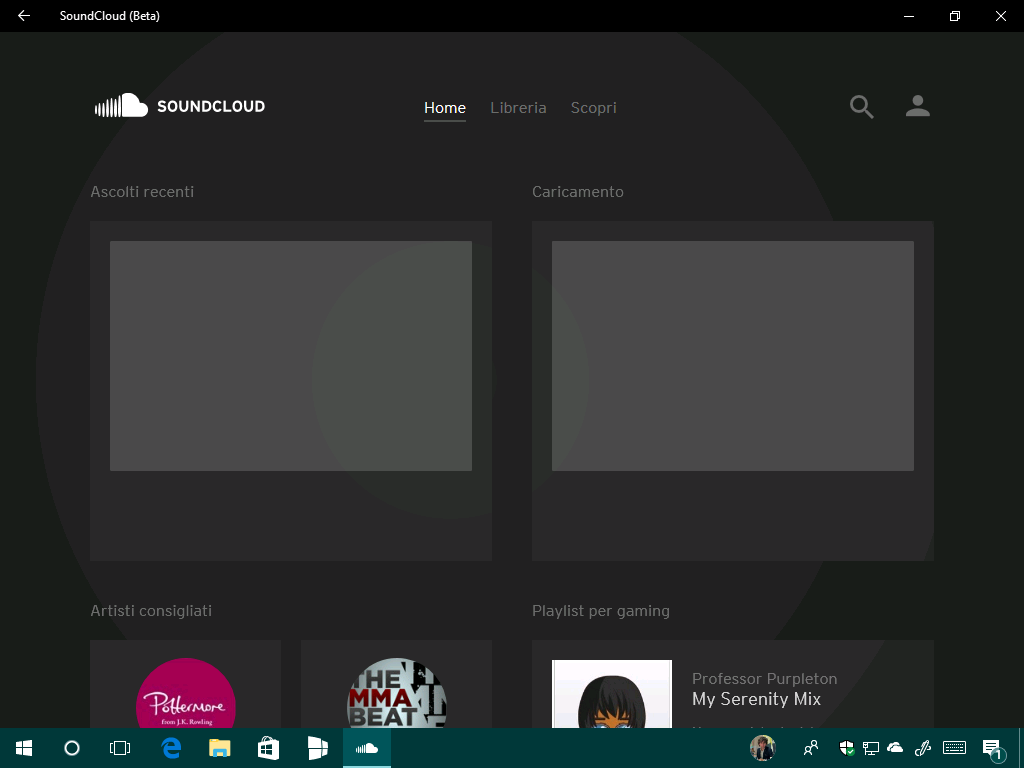Open the touch keyboard tray icon

pos(955,748)
